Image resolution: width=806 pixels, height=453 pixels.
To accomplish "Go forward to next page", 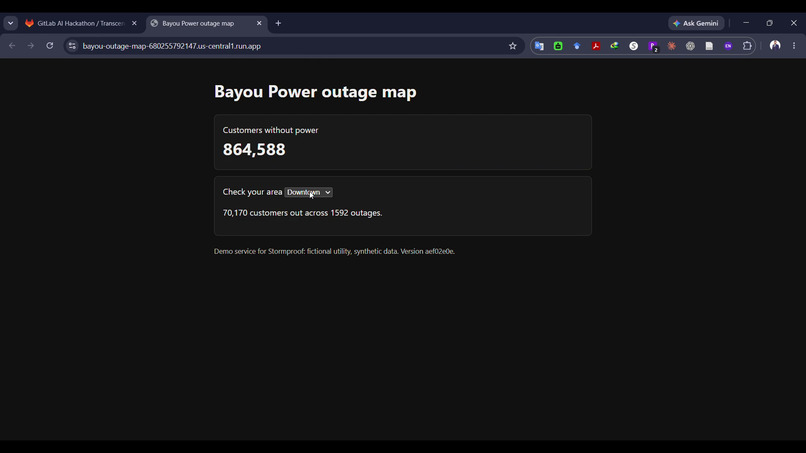I will pyautogui.click(x=30, y=46).
